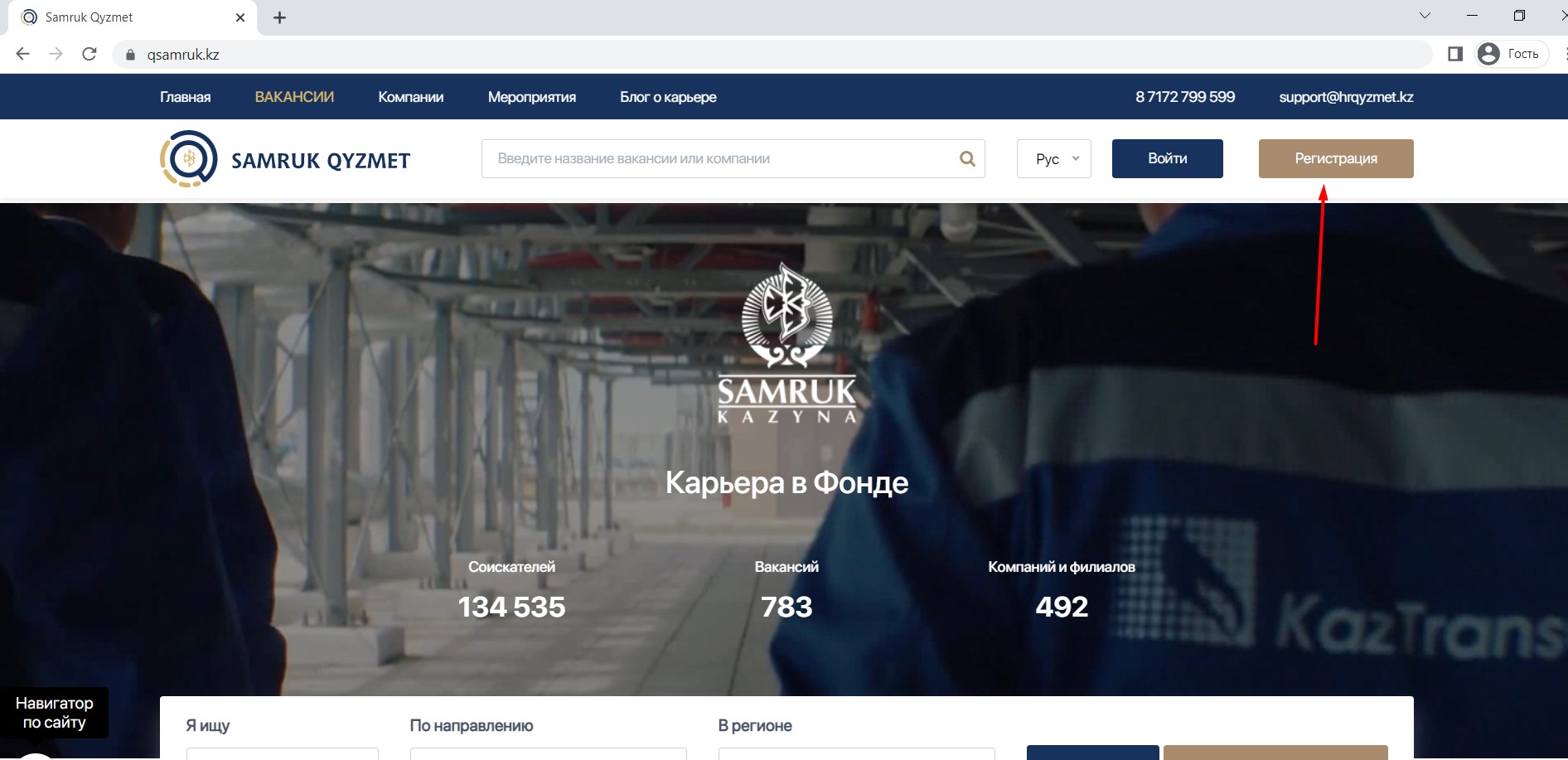Click the browser back arrow
Image resolution: width=1568 pixels, height=760 pixels.
click(23, 54)
